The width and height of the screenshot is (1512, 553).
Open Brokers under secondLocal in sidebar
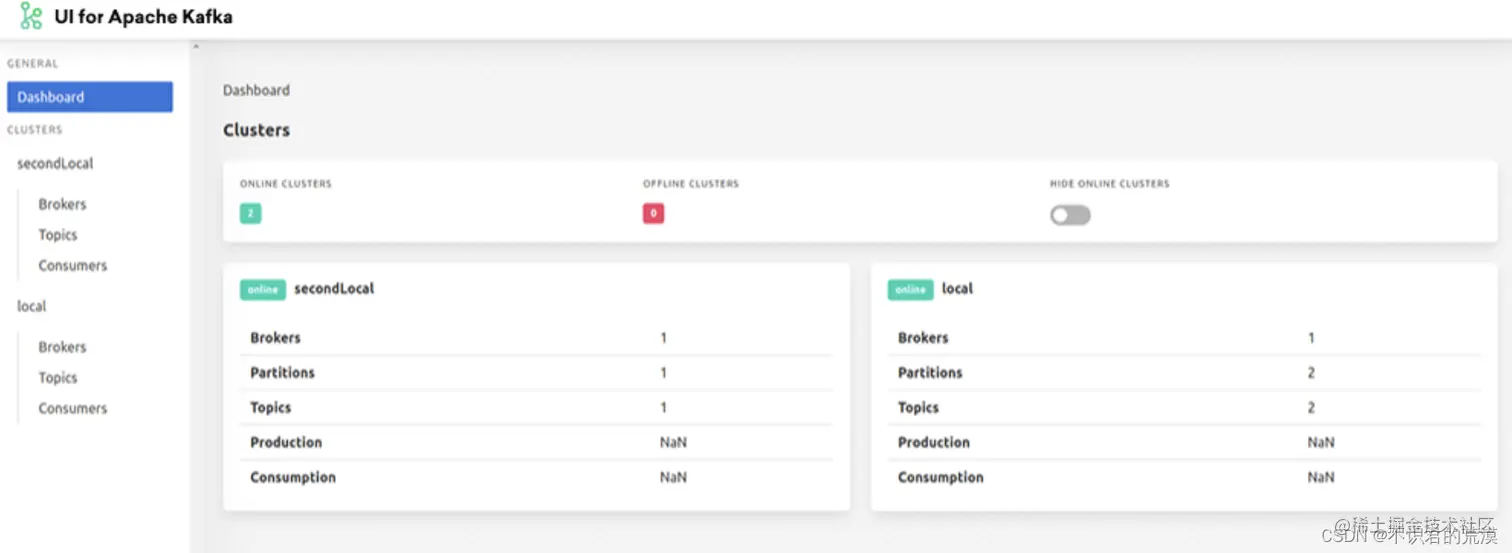pyautogui.click(x=62, y=204)
